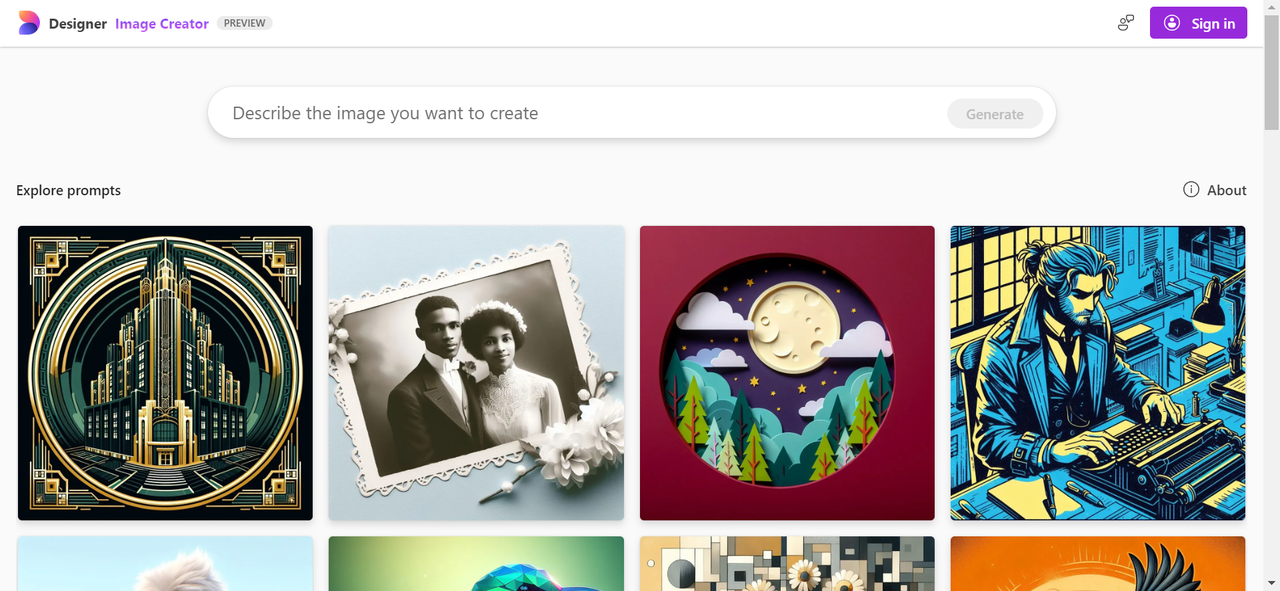Image resolution: width=1280 pixels, height=591 pixels.
Task: Click the Designer logo icon
Action: pyautogui.click(x=29, y=23)
